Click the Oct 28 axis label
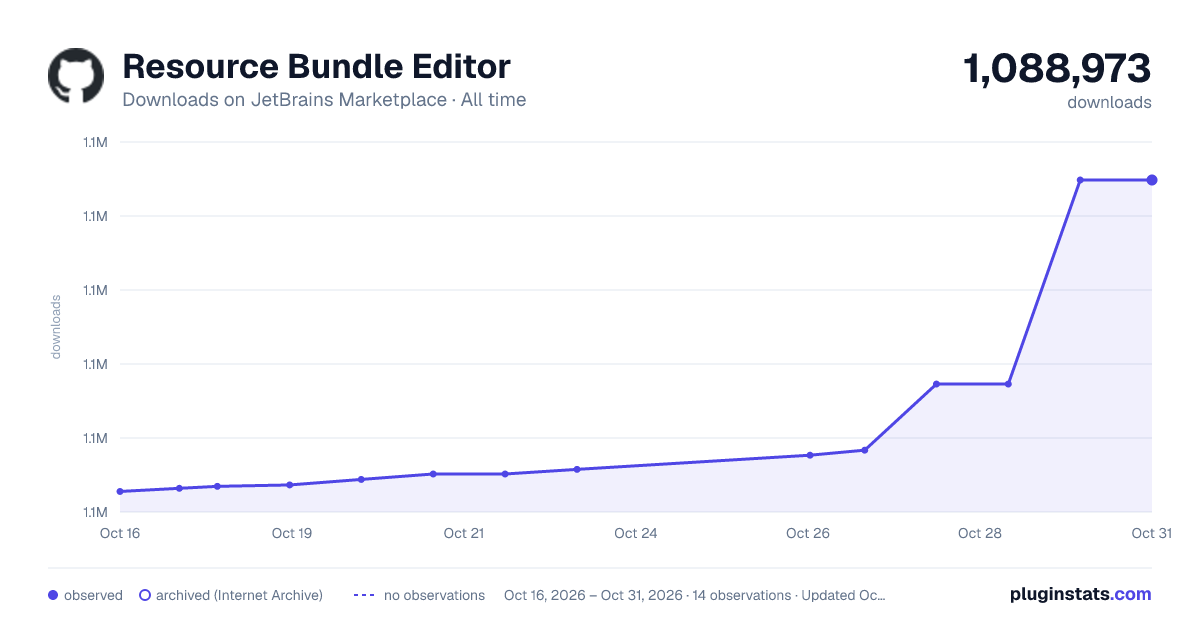 pos(980,533)
